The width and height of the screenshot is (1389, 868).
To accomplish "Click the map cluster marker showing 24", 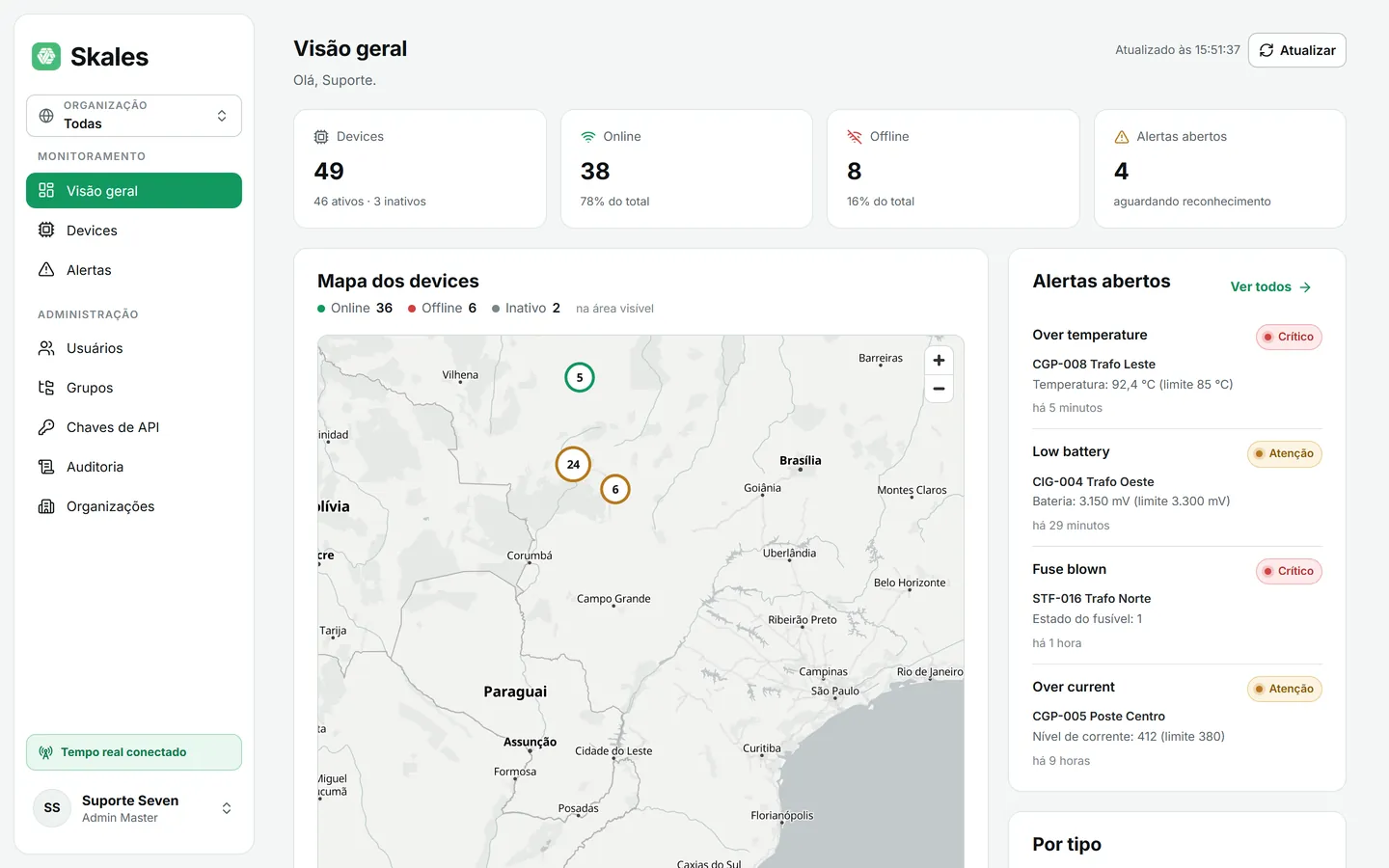I will coord(573,465).
